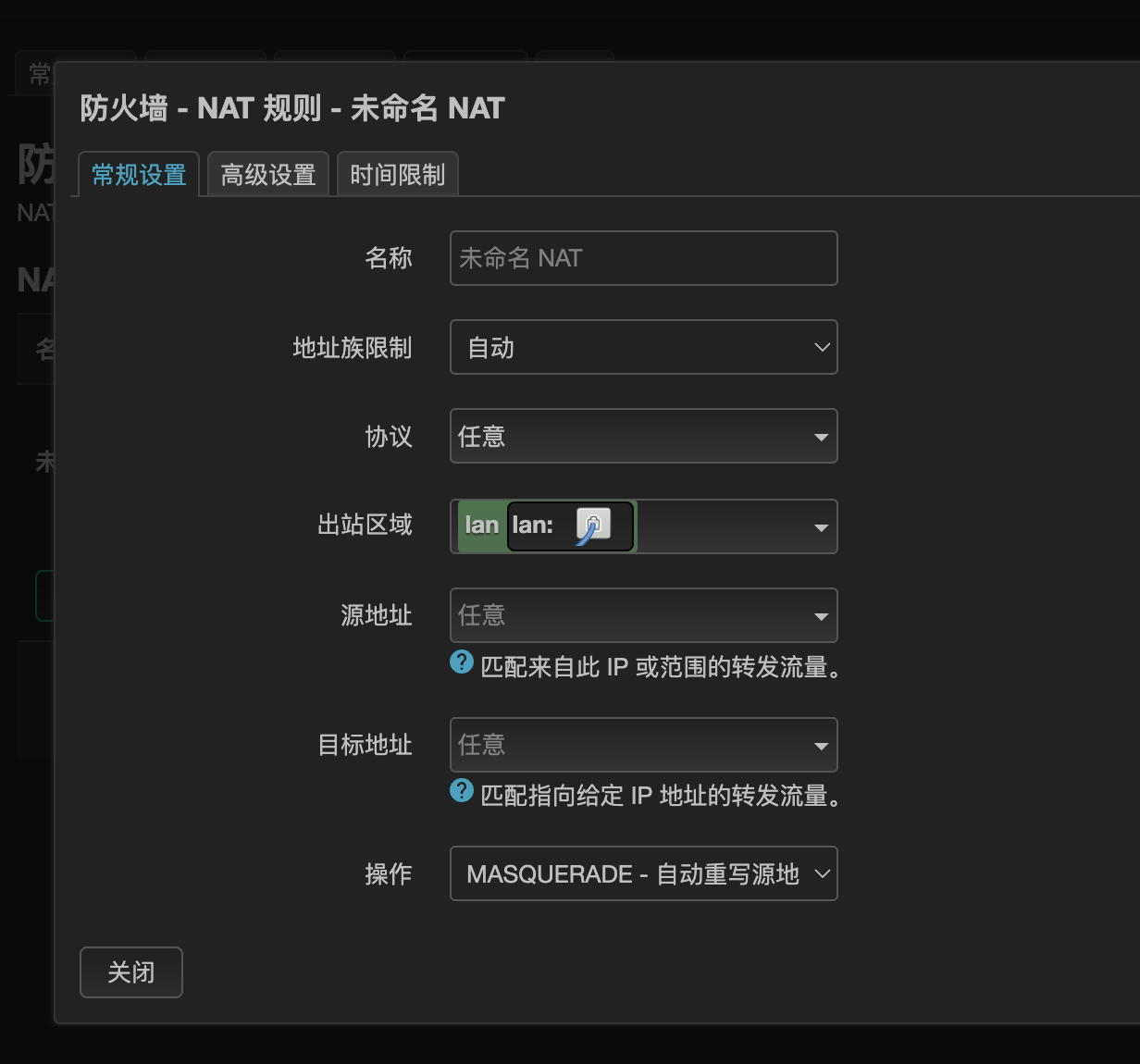Click the 名称 field label
The width and height of the screenshot is (1140, 1064).
pyautogui.click(x=389, y=258)
